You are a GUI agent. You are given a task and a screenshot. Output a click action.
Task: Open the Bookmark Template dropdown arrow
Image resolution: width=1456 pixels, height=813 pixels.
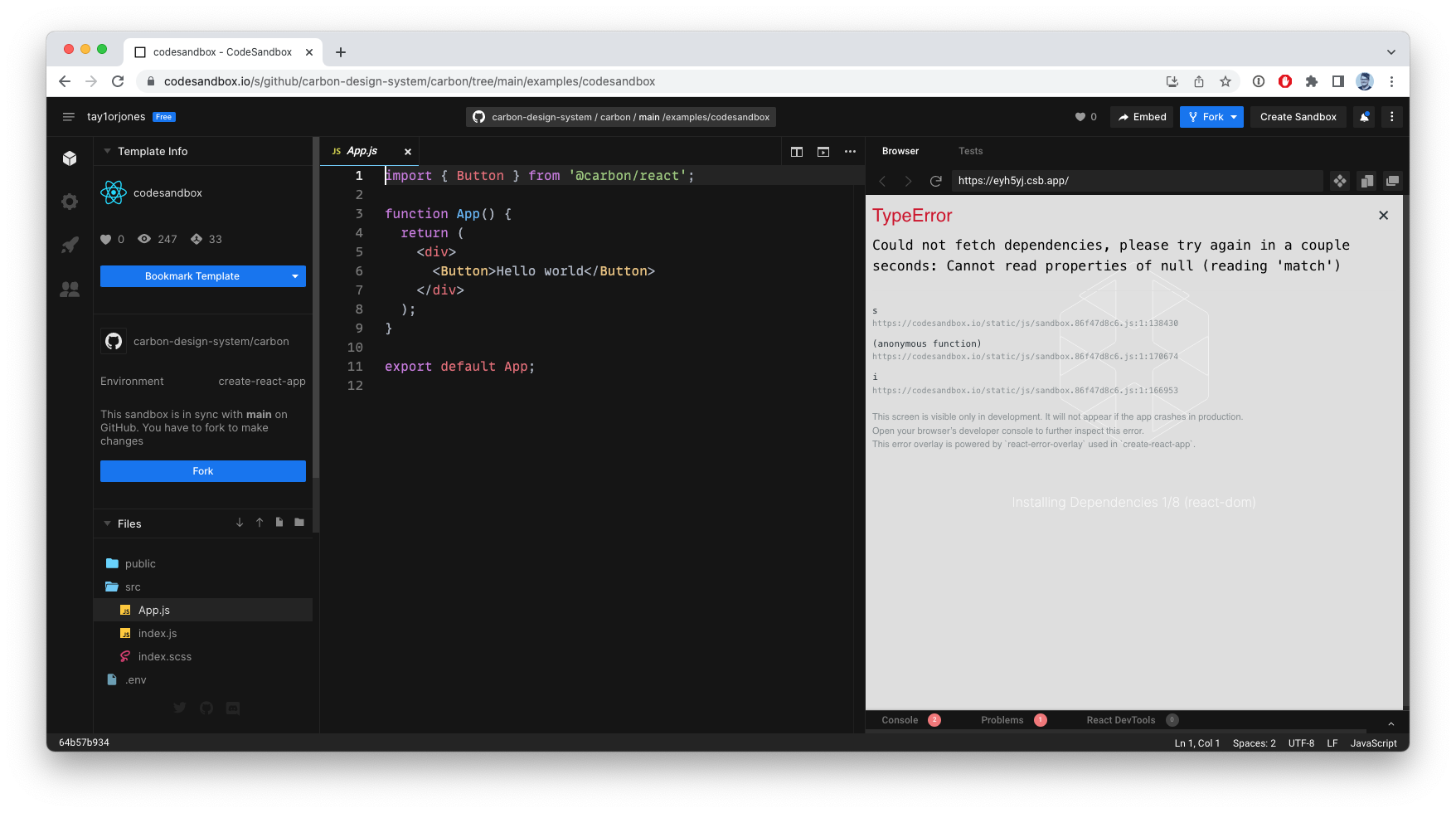(x=294, y=275)
